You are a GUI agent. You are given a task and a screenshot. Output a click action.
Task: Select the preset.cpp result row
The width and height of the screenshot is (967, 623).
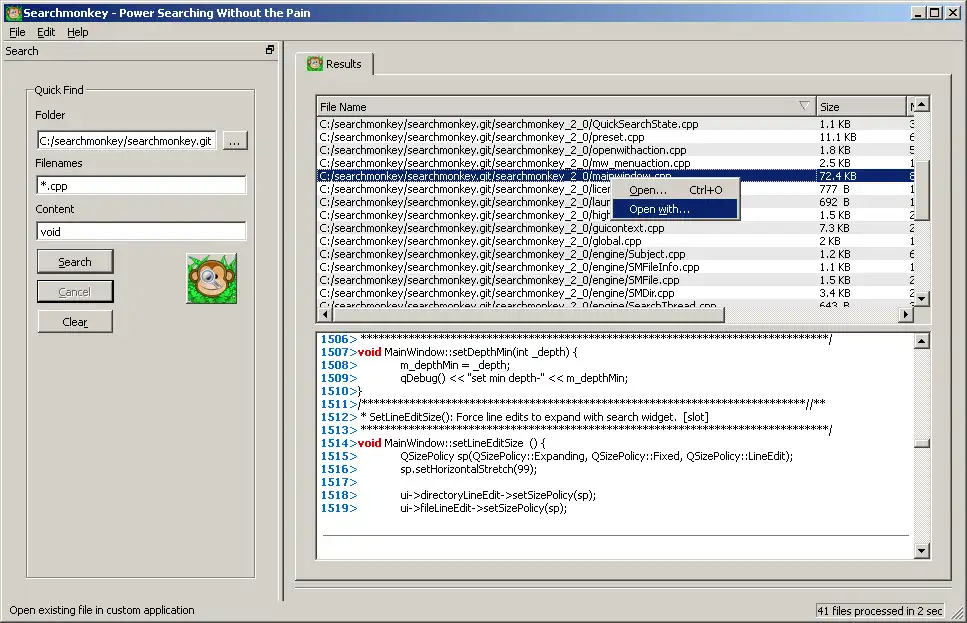click(x=615, y=137)
